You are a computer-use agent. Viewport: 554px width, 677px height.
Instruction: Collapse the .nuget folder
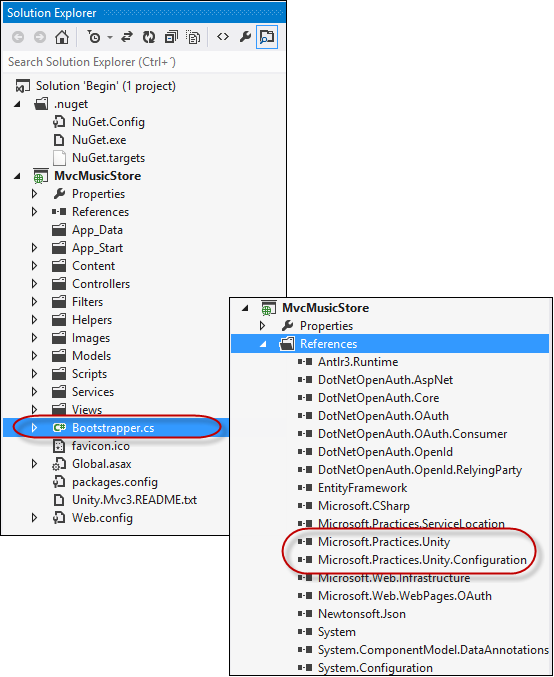pos(17,104)
